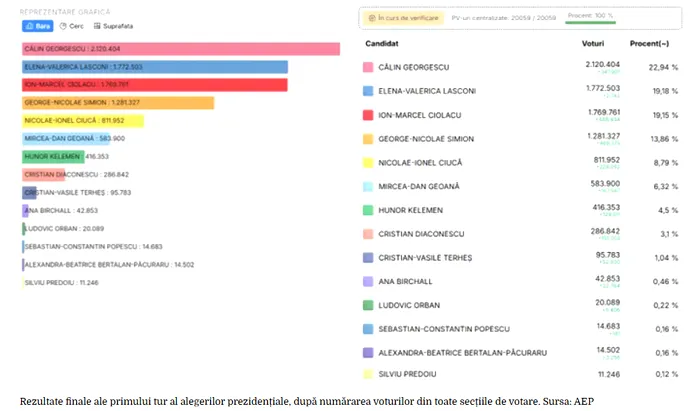This screenshot has width=700, height=411.
Task: Click the pink swatch beside Călin Georgescu
Action: (367, 67)
